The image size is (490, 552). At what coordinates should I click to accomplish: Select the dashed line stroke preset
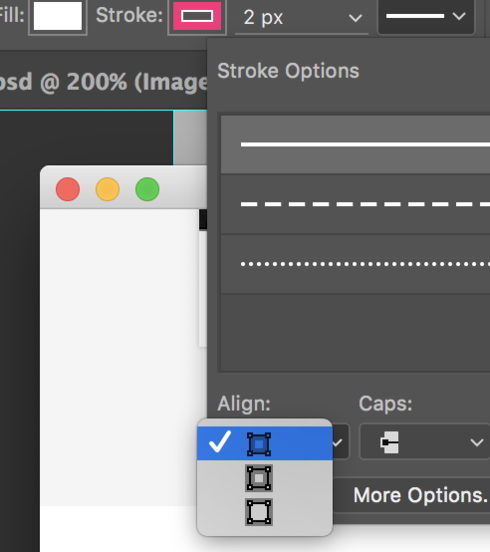pyautogui.click(x=356, y=204)
